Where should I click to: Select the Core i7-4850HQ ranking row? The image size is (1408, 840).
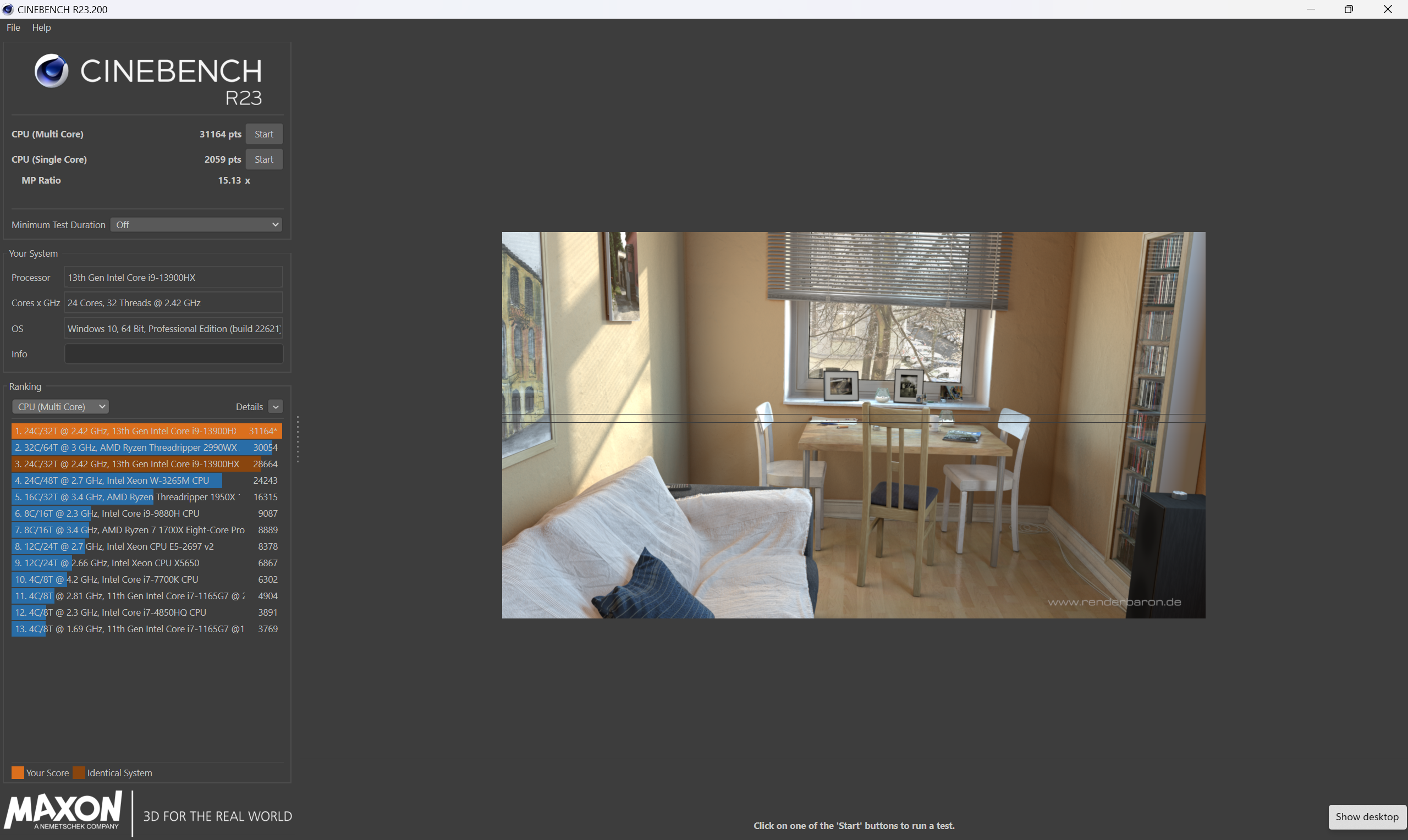coord(147,612)
